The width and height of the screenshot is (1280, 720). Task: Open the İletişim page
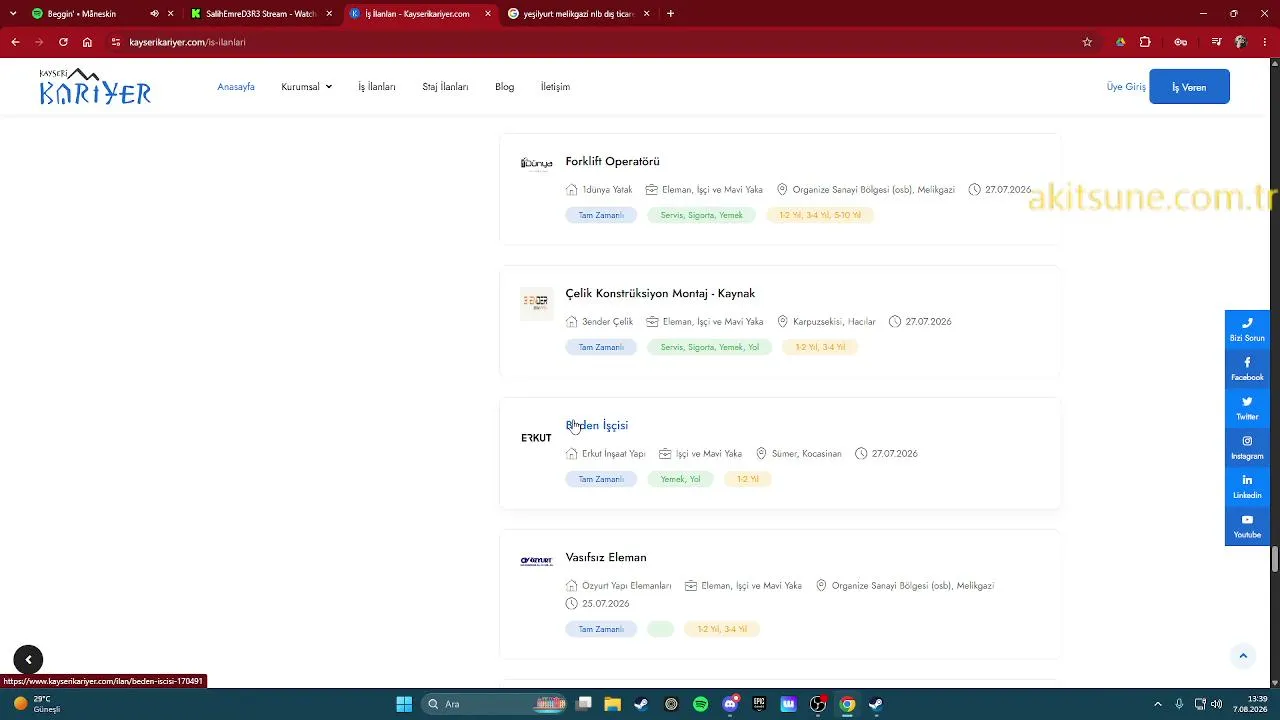[555, 87]
